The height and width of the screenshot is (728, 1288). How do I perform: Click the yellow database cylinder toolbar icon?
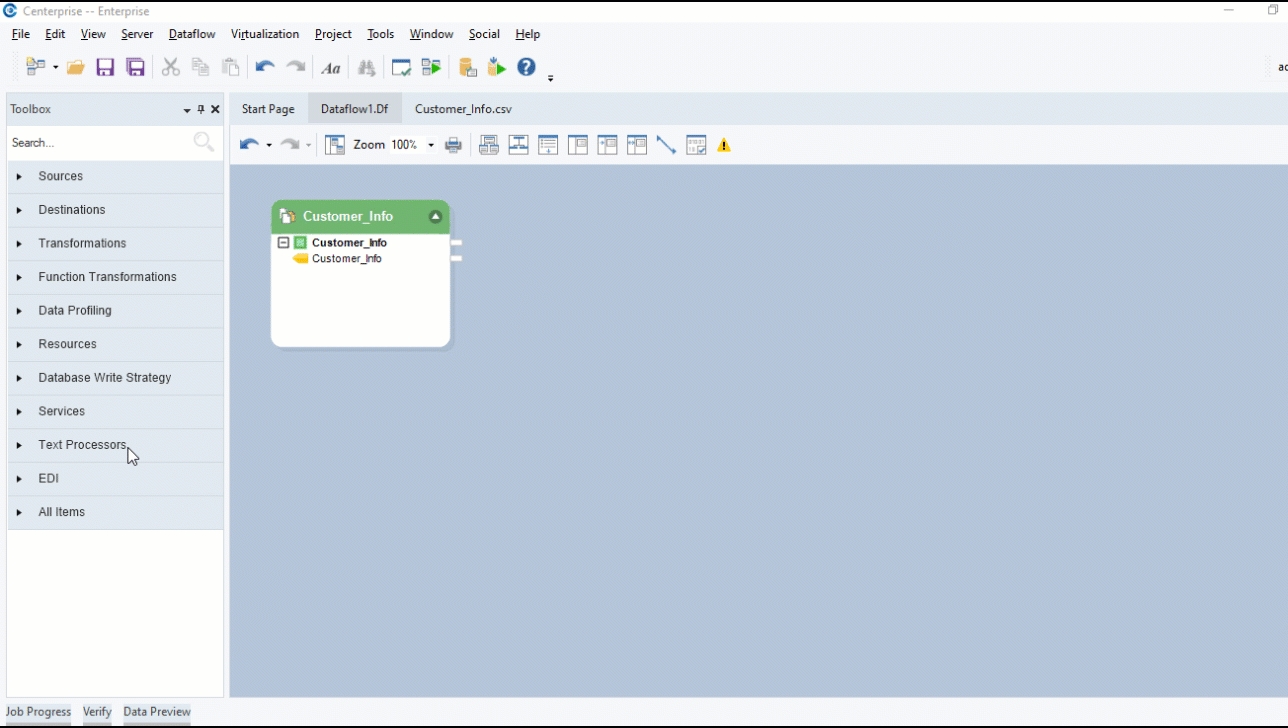click(467, 68)
